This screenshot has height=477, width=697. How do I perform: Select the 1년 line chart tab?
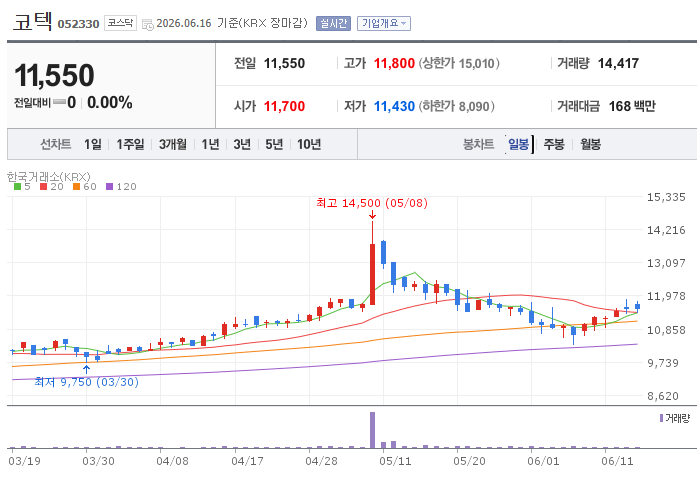[x=210, y=144]
